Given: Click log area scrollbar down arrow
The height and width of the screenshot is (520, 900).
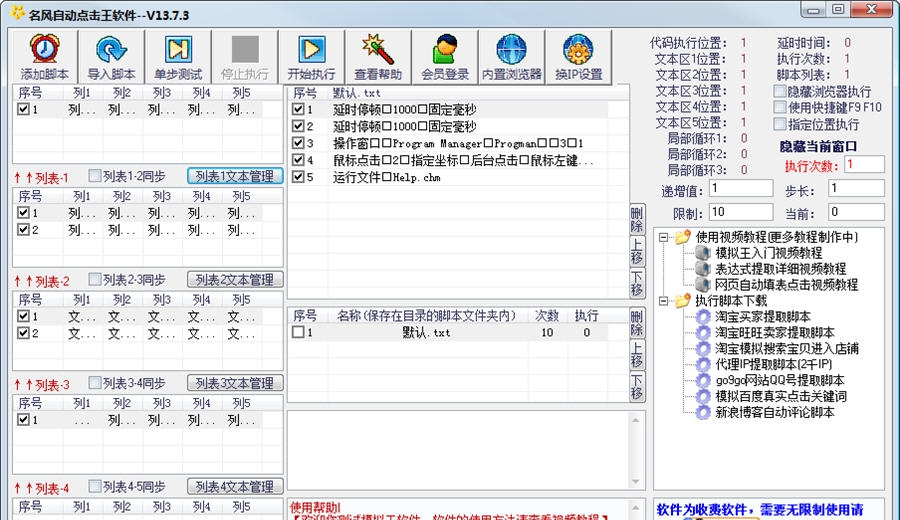Looking at the screenshot, I should (x=635, y=482).
